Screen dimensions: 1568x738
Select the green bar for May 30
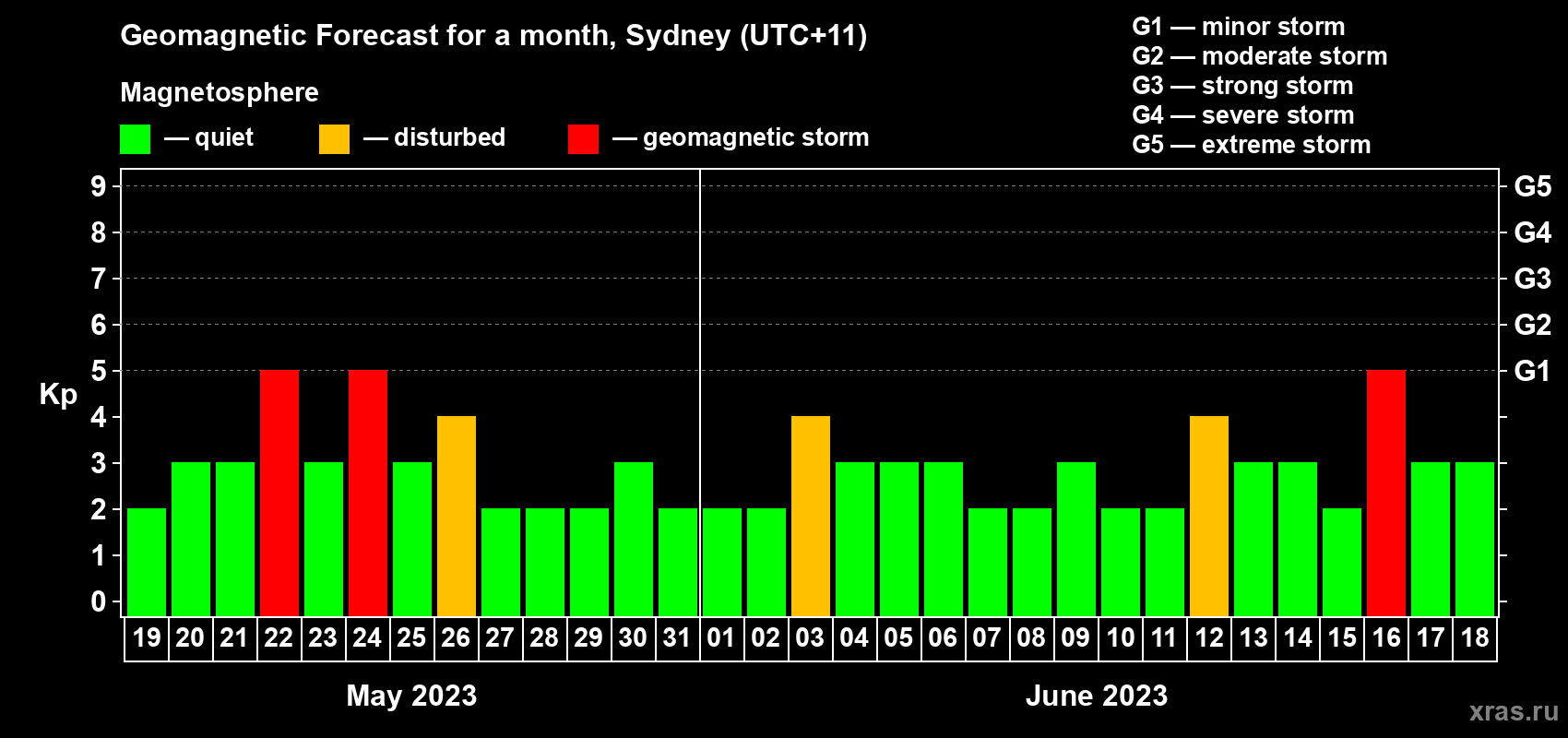(x=634, y=539)
